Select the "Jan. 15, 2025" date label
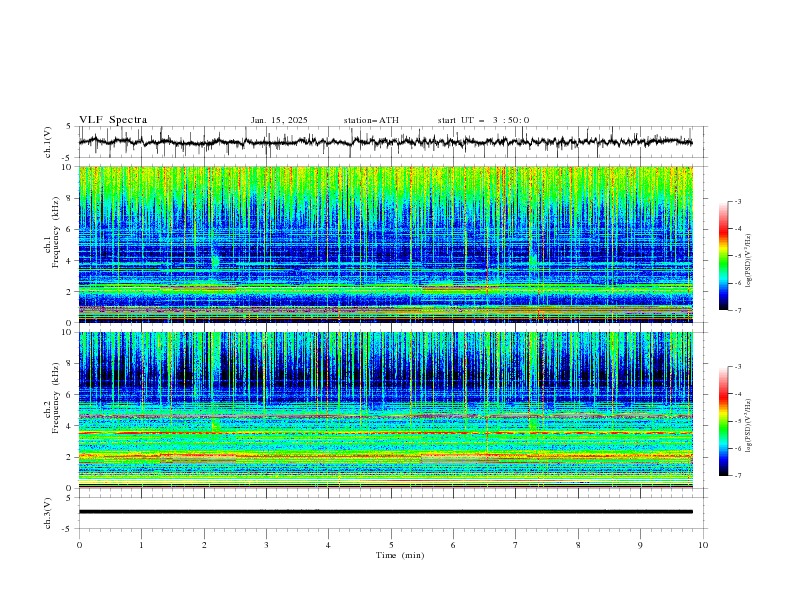The width and height of the screenshot is (792, 612). click(279, 120)
